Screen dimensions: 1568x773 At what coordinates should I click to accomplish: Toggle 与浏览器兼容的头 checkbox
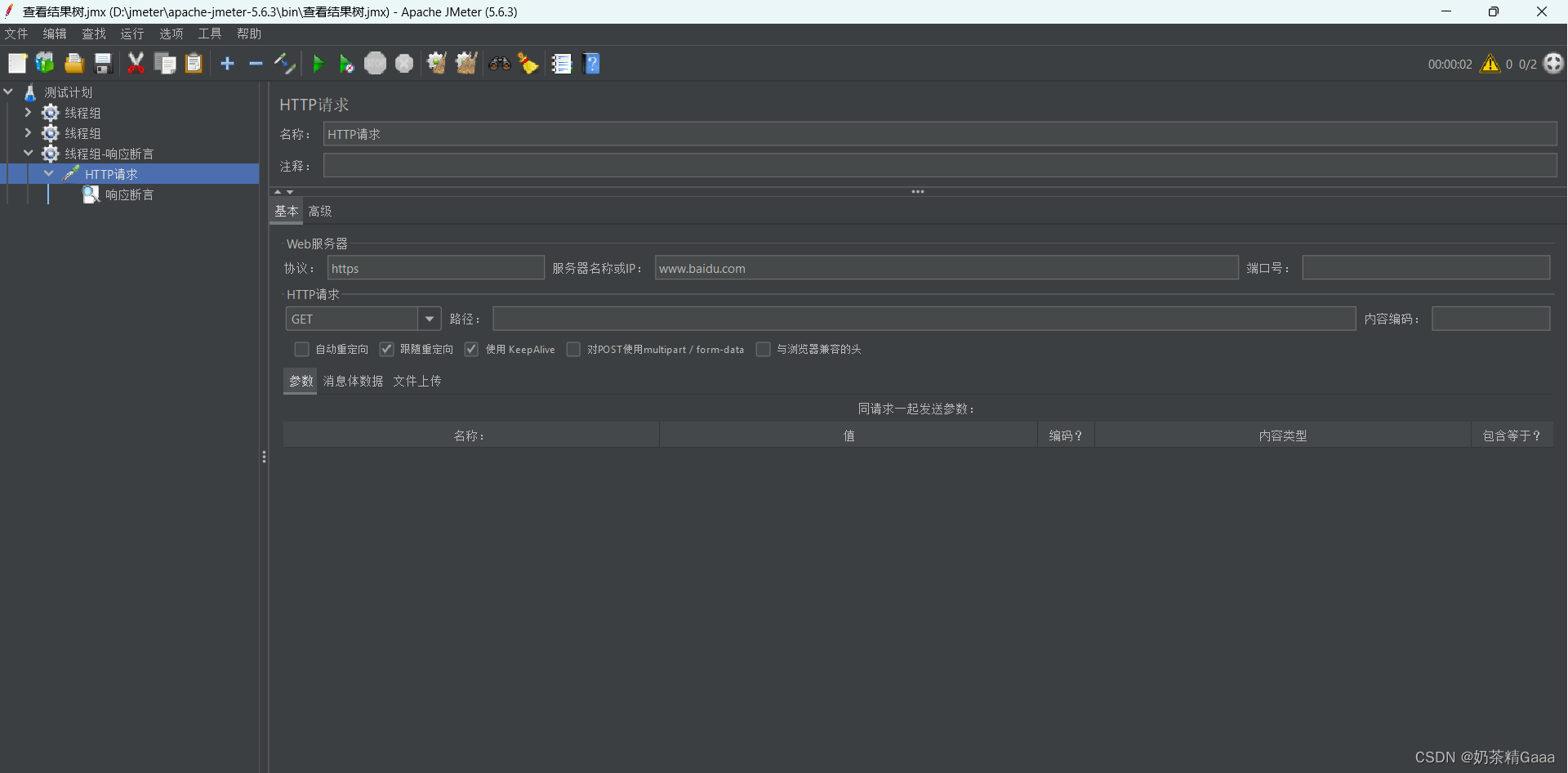tap(763, 350)
